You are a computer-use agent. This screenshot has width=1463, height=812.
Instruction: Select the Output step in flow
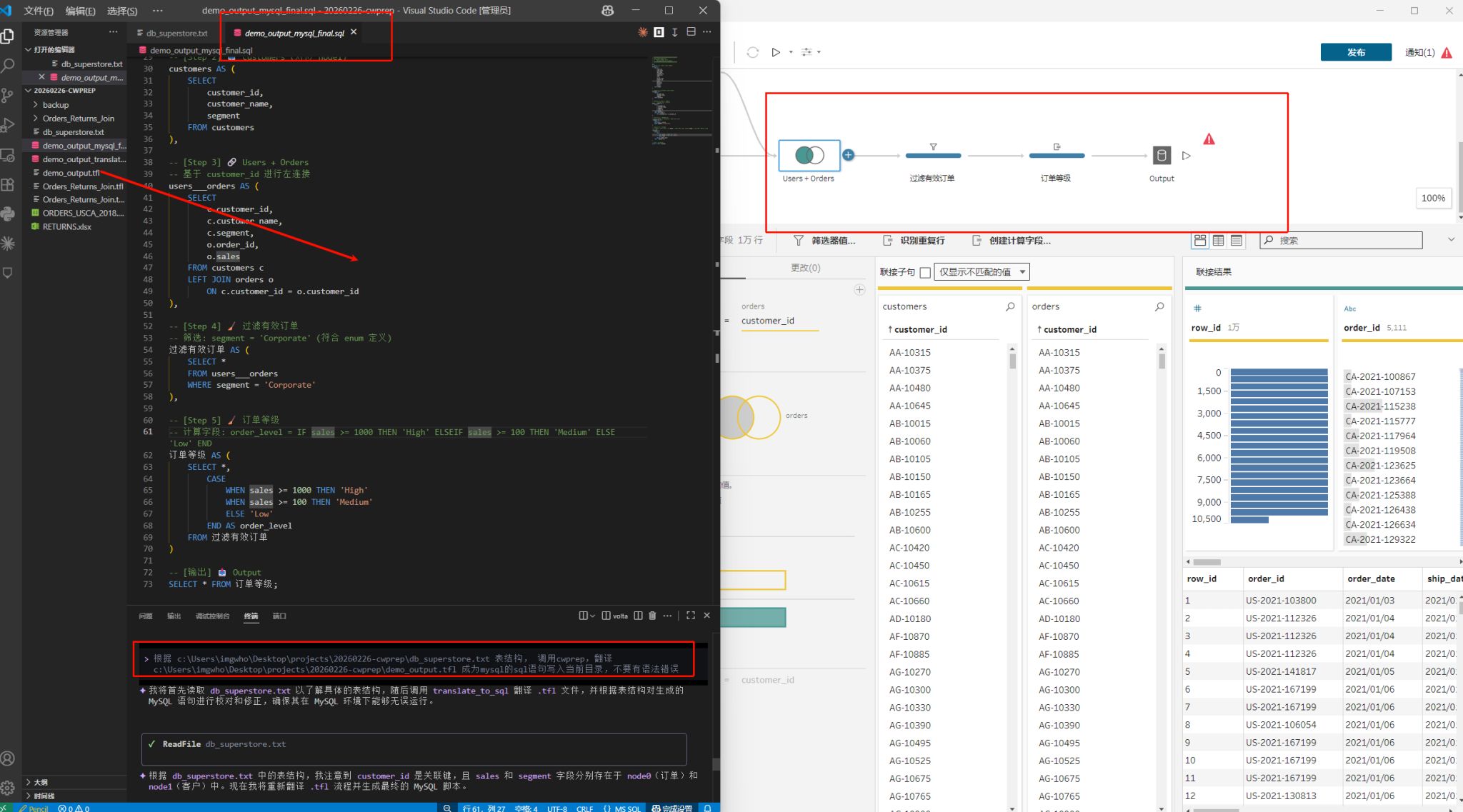[1162, 155]
